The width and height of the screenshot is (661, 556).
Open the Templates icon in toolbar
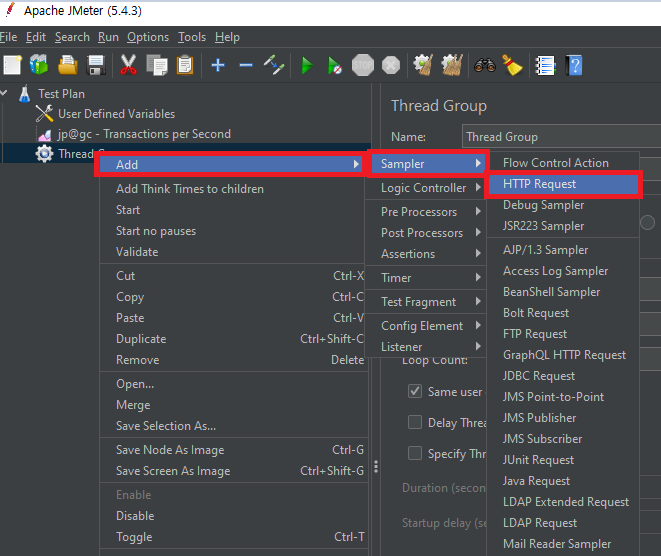coord(39,65)
